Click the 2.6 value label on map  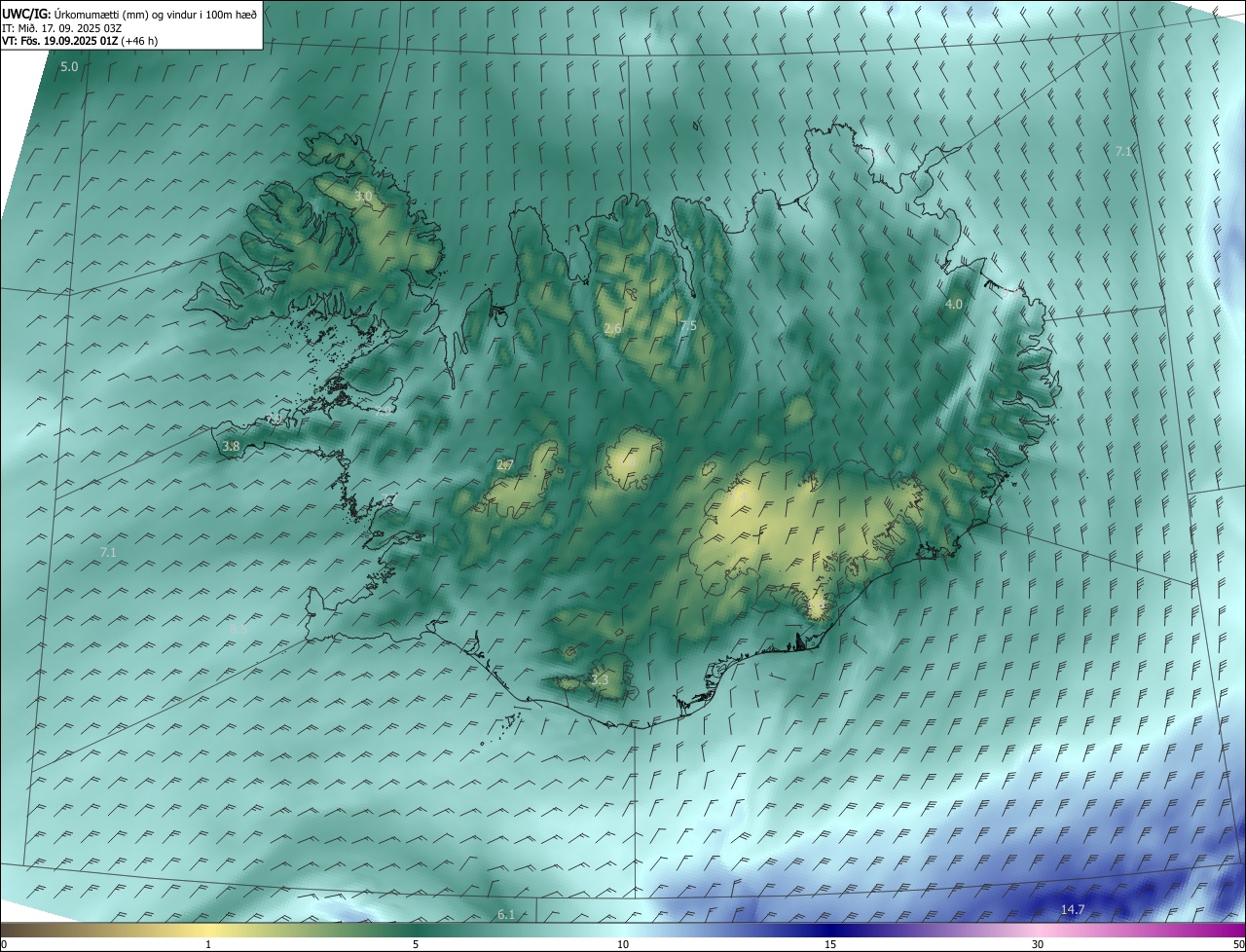tap(612, 329)
